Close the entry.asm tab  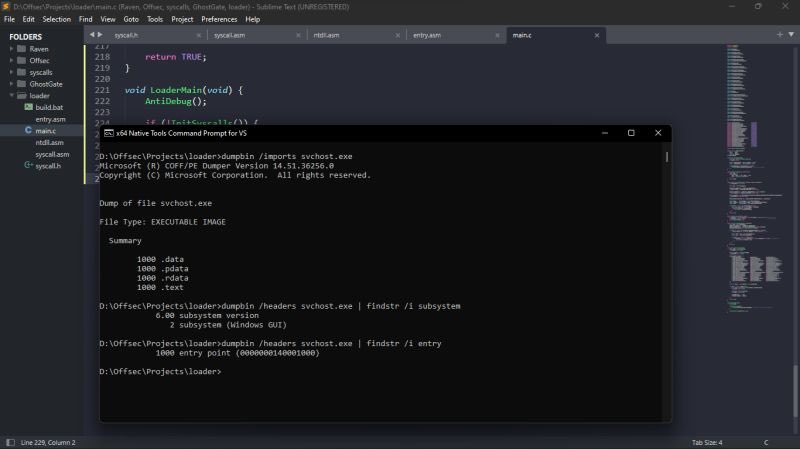[x=497, y=35]
